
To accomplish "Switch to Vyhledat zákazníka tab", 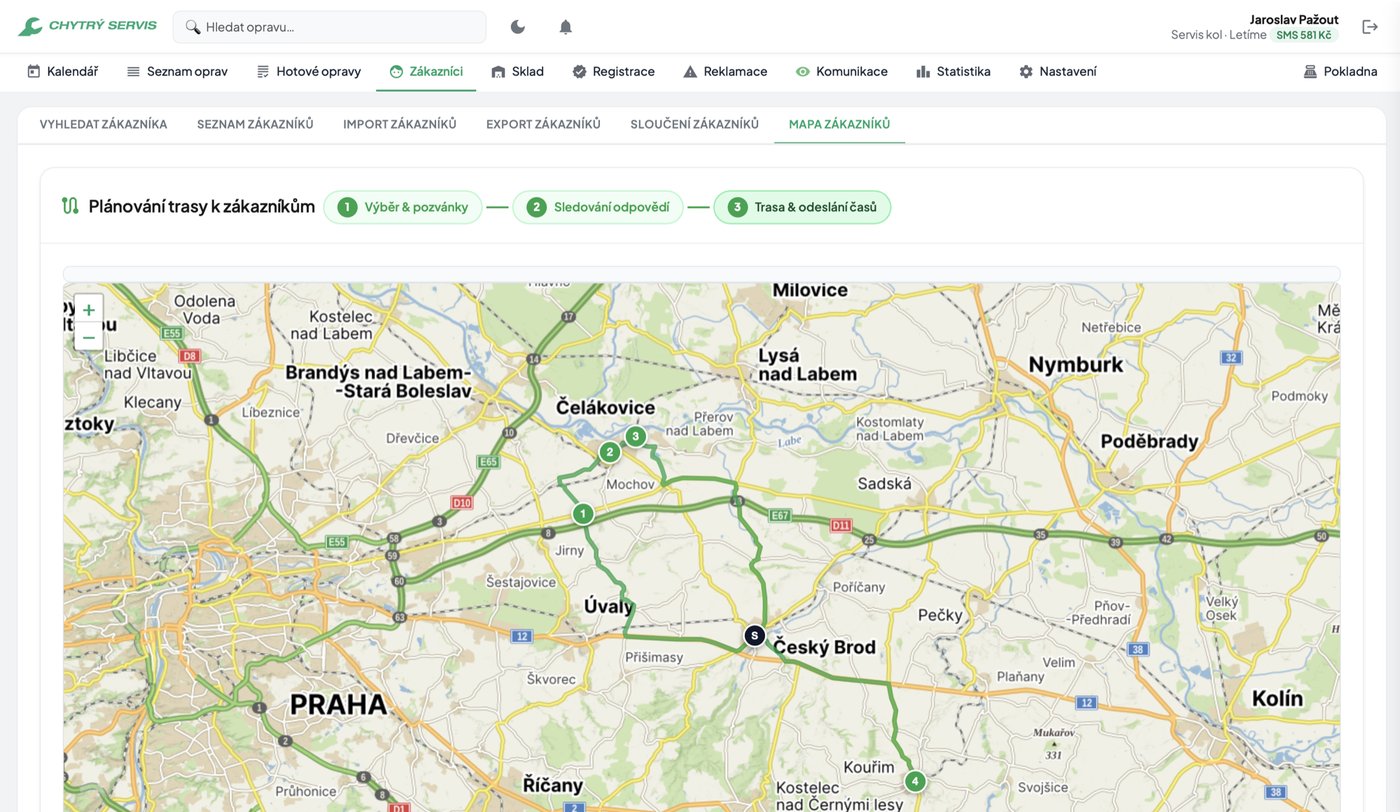I will 103,124.
